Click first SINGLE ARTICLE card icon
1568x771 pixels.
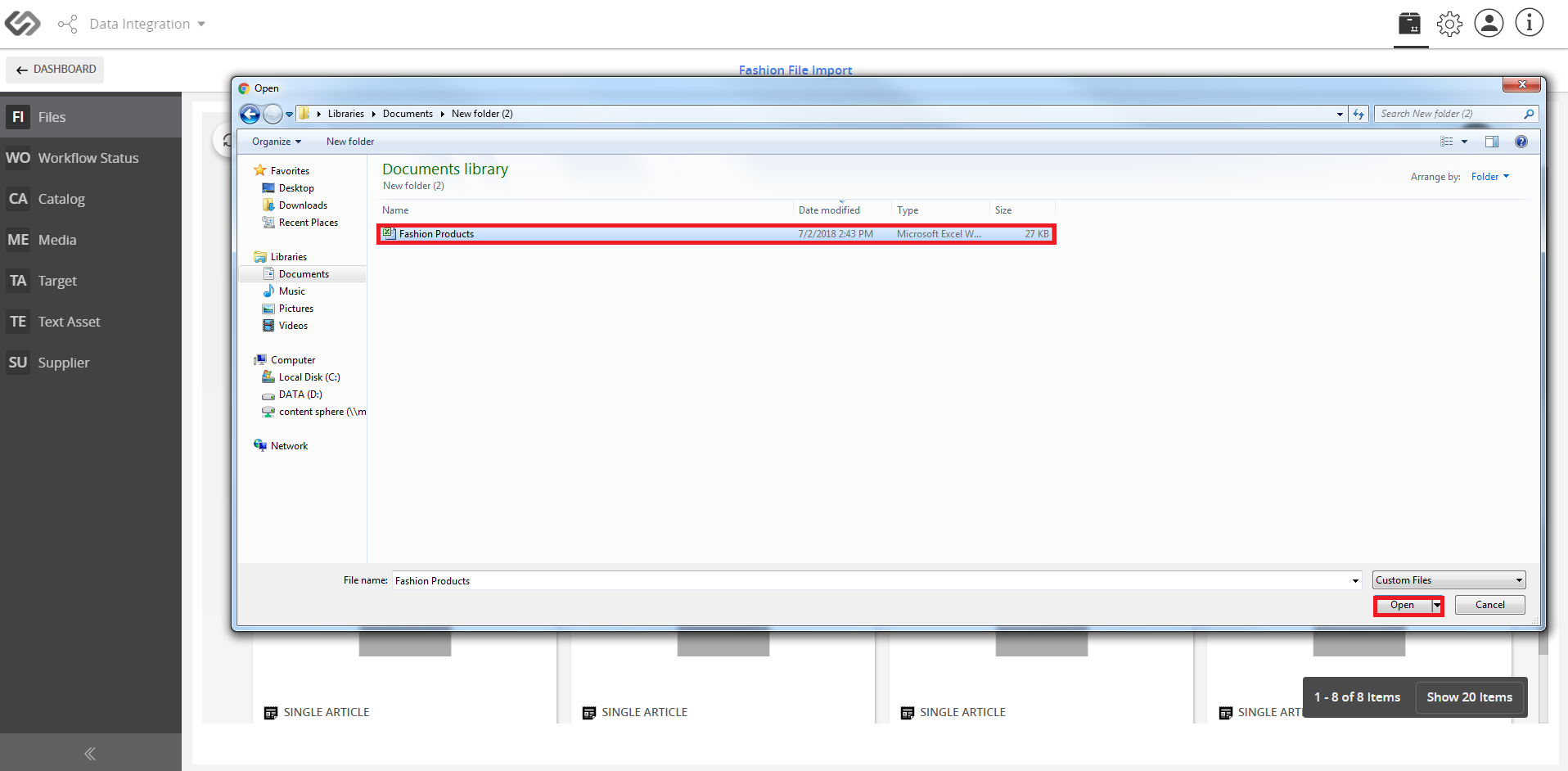coord(271,713)
